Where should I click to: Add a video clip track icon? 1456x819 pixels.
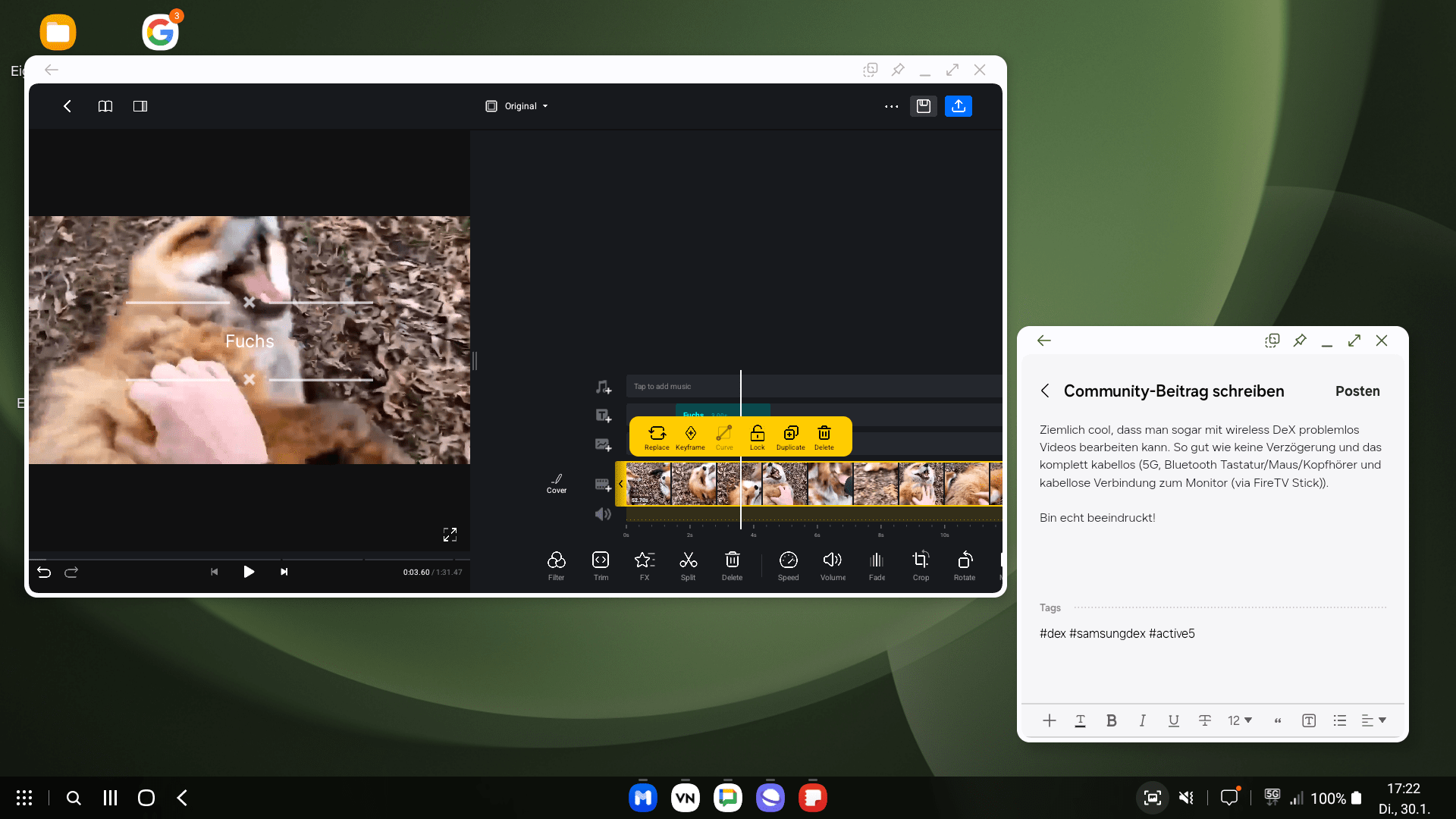(603, 485)
